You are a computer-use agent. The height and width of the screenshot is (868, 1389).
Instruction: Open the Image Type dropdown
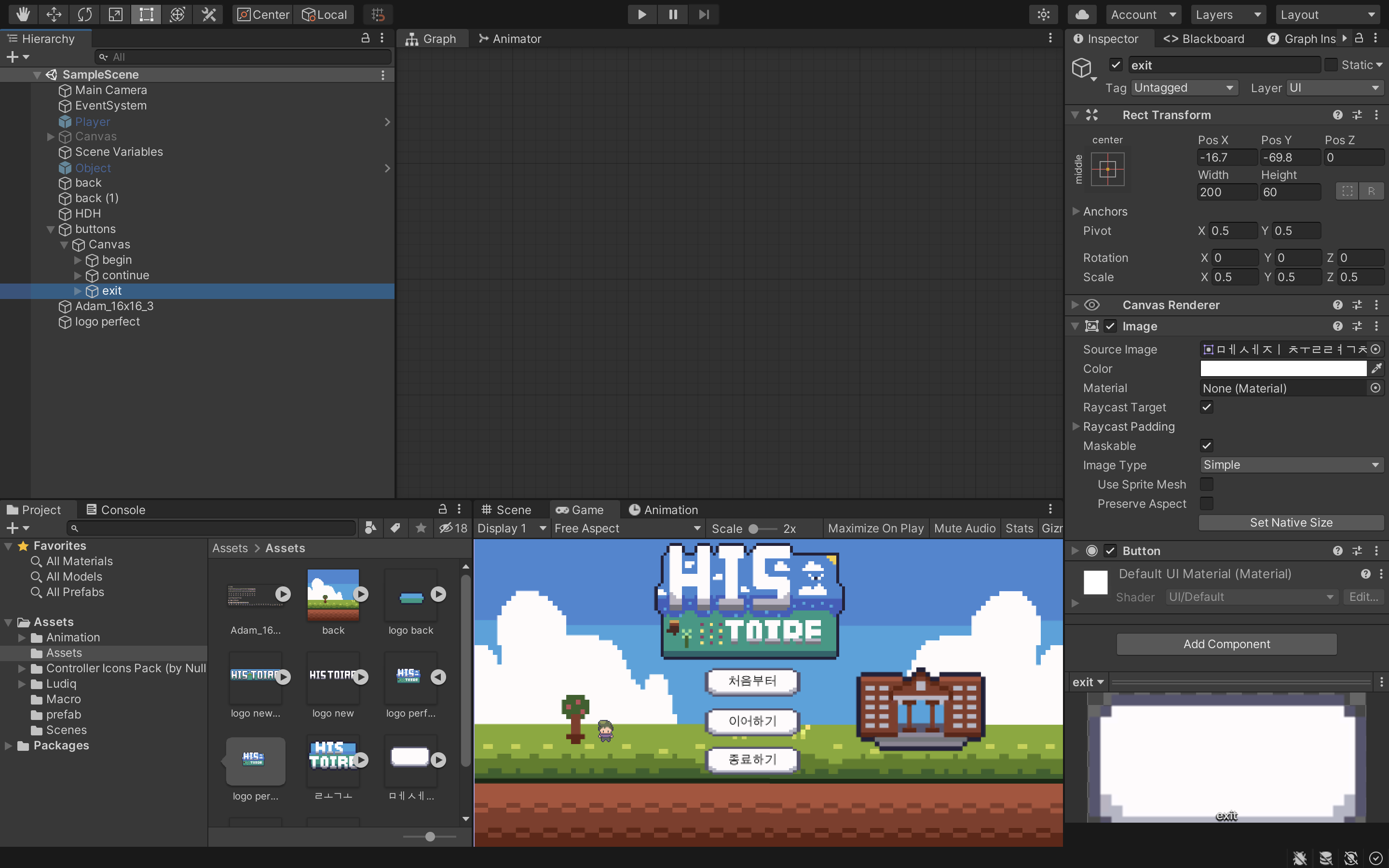coord(1291,465)
